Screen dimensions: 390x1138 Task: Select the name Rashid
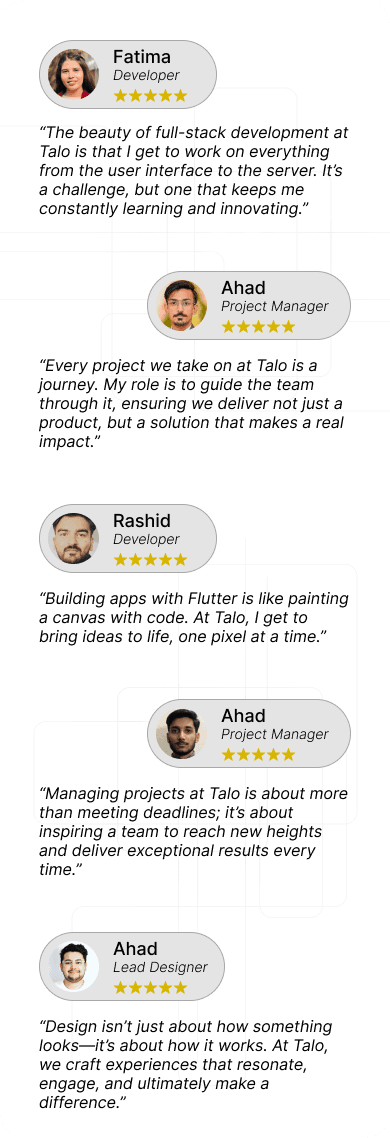coord(142,520)
